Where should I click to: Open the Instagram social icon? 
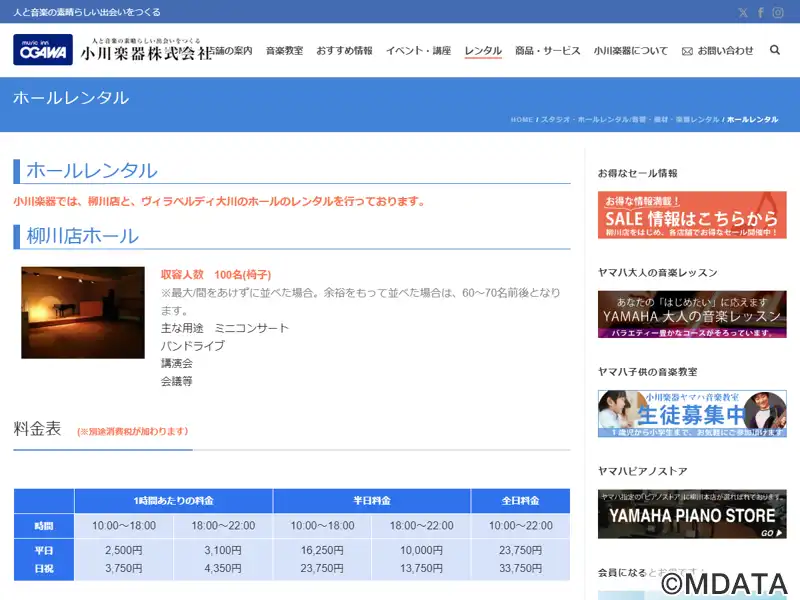pyautogui.click(x=778, y=12)
